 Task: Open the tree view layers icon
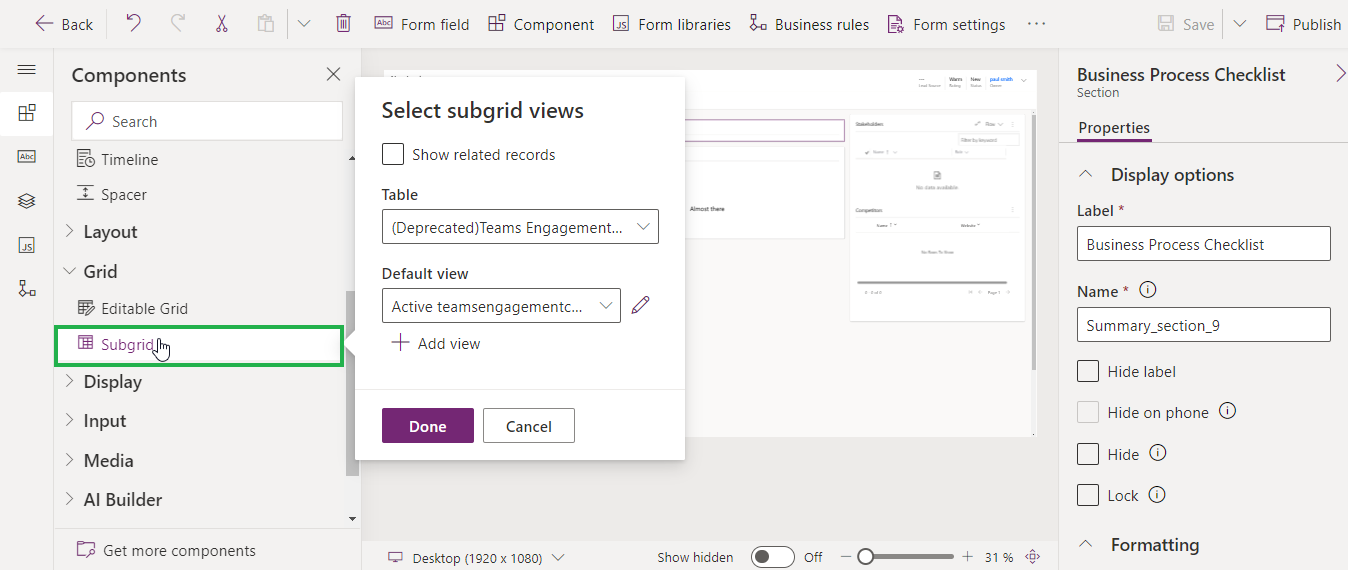27,201
